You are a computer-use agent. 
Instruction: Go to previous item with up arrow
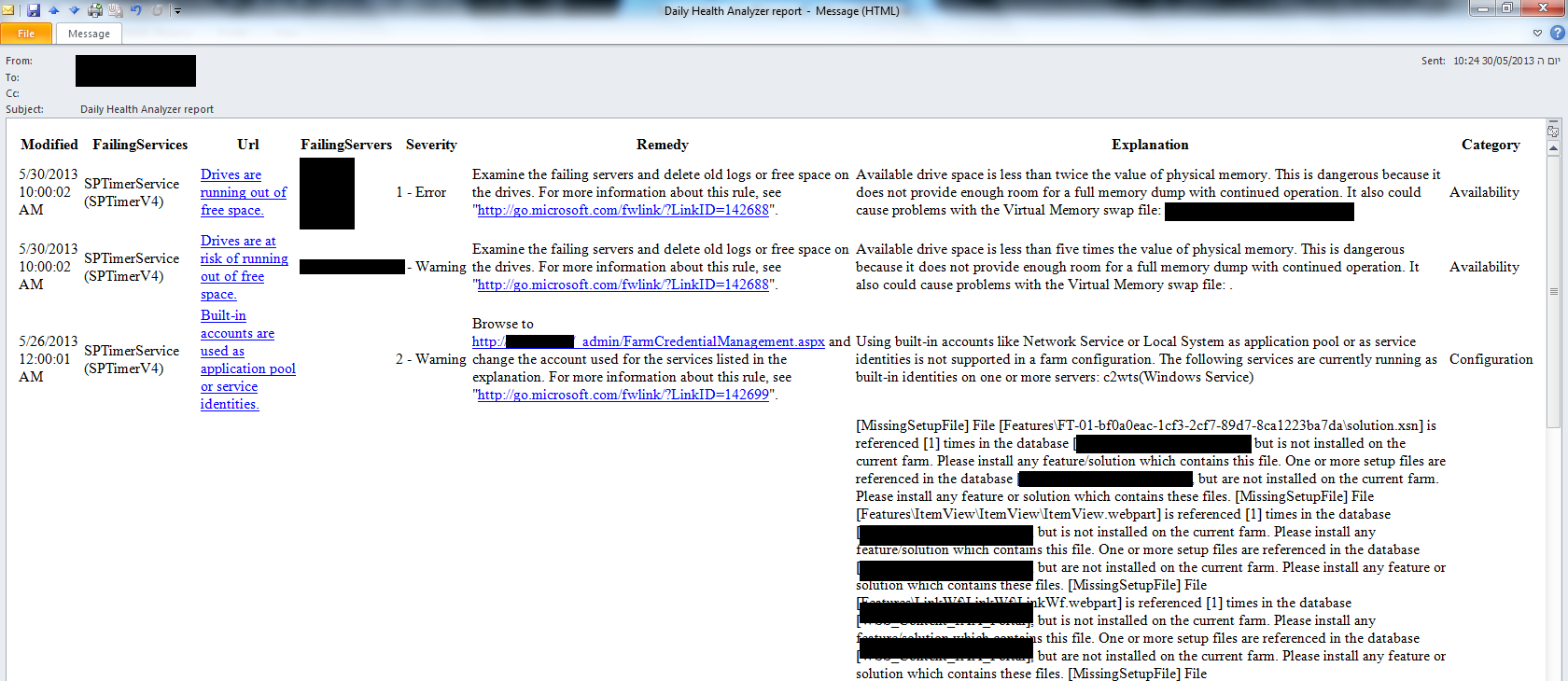click(54, 10)
